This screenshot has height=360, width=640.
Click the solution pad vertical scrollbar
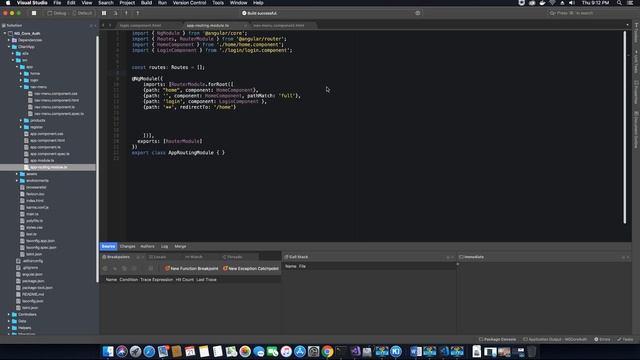click(97, 159)
